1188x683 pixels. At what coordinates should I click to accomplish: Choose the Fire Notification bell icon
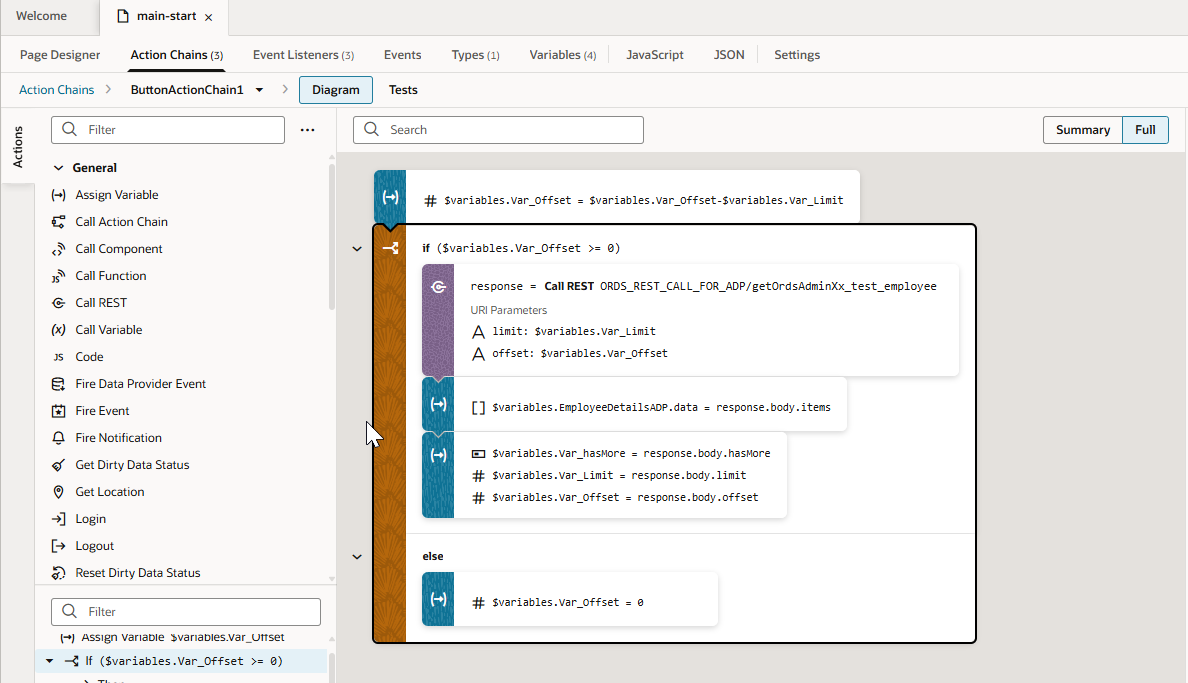coord(58,438)
